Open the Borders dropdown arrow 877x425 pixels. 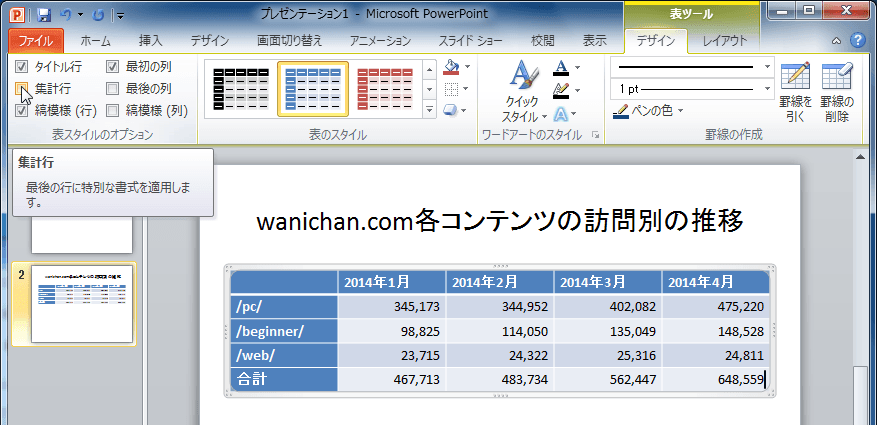(x=467, y=88)
